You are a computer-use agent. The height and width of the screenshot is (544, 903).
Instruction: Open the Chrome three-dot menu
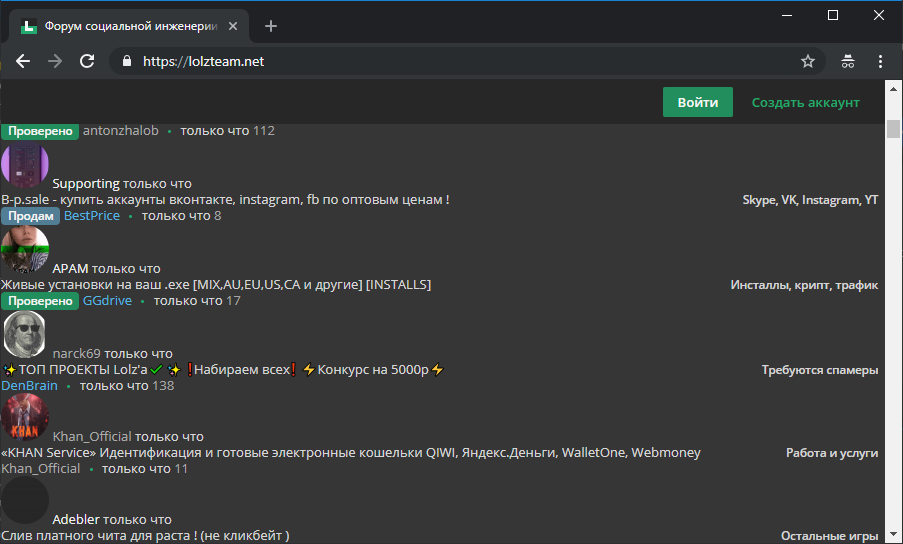[881, 61]
